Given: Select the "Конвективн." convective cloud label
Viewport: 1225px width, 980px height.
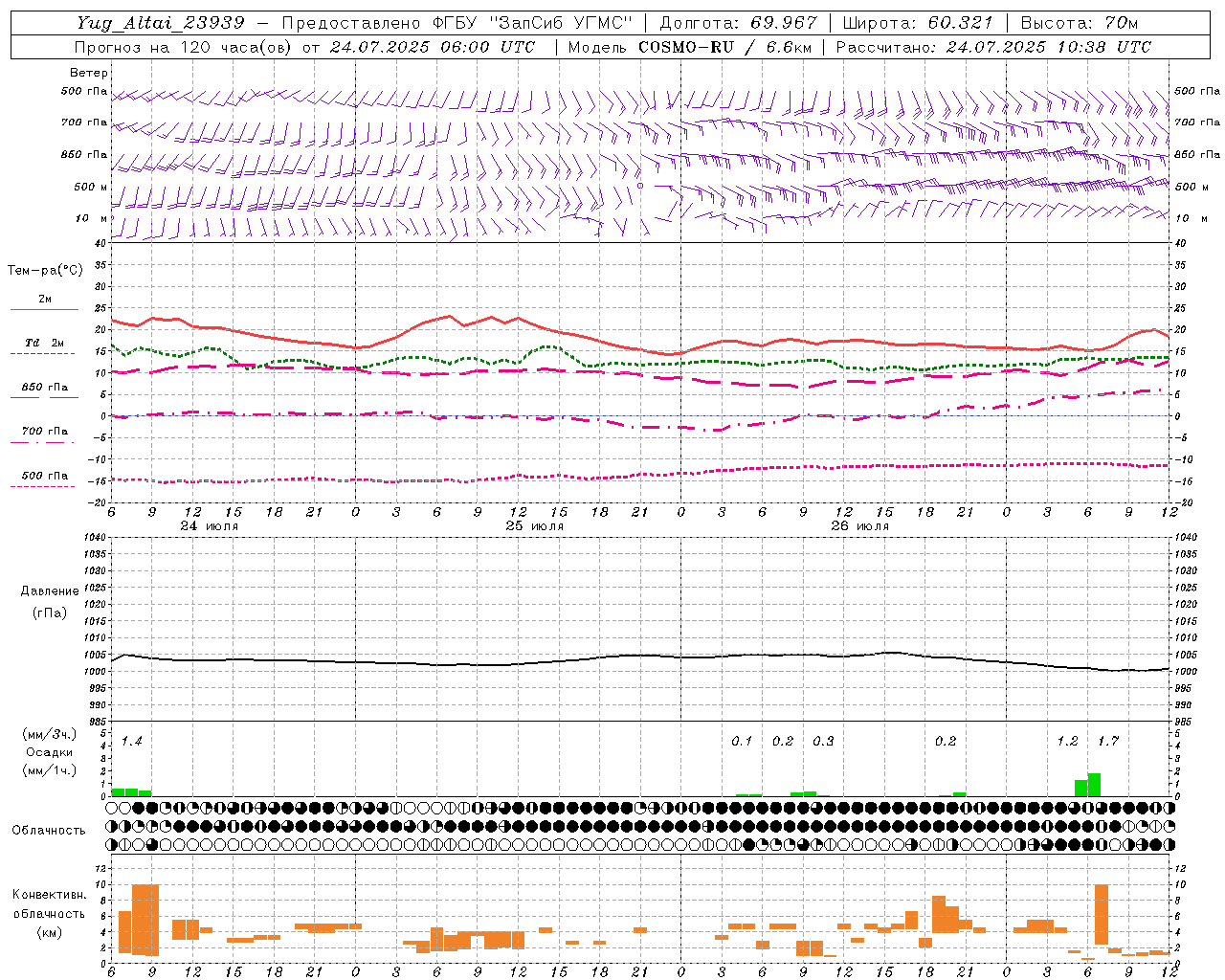Looking at the screenshot, I should [49, 895].
